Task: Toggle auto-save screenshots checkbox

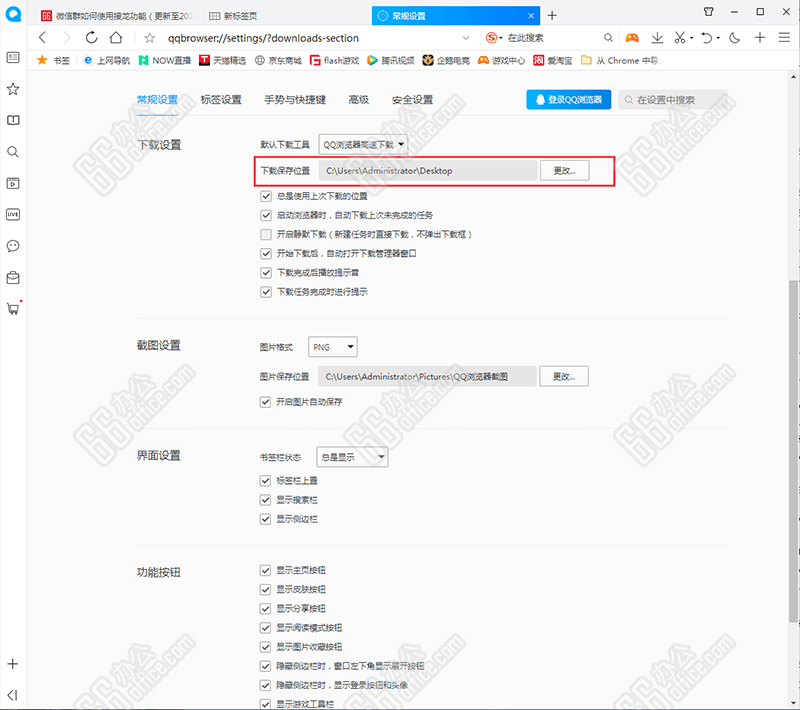Action: [x=266, y=401]
